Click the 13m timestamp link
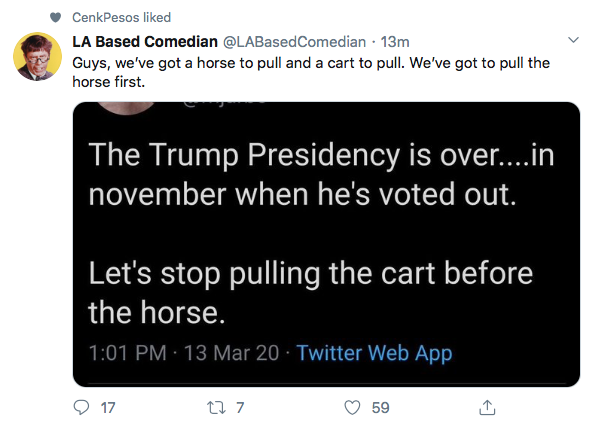This screenshot has height=425, width=595. pyautogui.click(x=395, y=42)
